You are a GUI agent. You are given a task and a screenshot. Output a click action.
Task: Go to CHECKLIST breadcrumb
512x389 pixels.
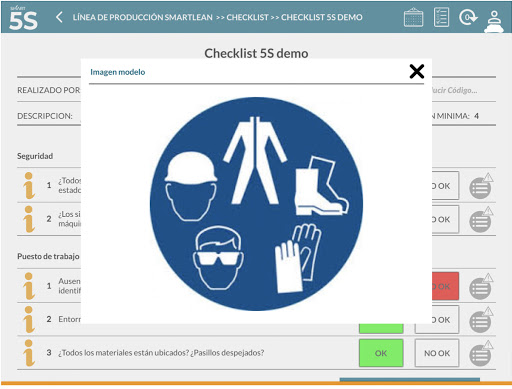pyautogui.click(x=247, y=17)
